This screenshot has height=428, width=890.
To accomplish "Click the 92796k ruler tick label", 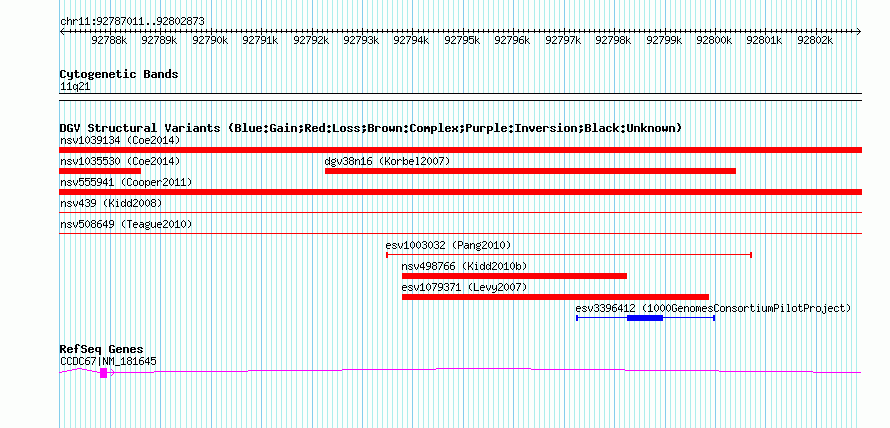I will 513,40.
